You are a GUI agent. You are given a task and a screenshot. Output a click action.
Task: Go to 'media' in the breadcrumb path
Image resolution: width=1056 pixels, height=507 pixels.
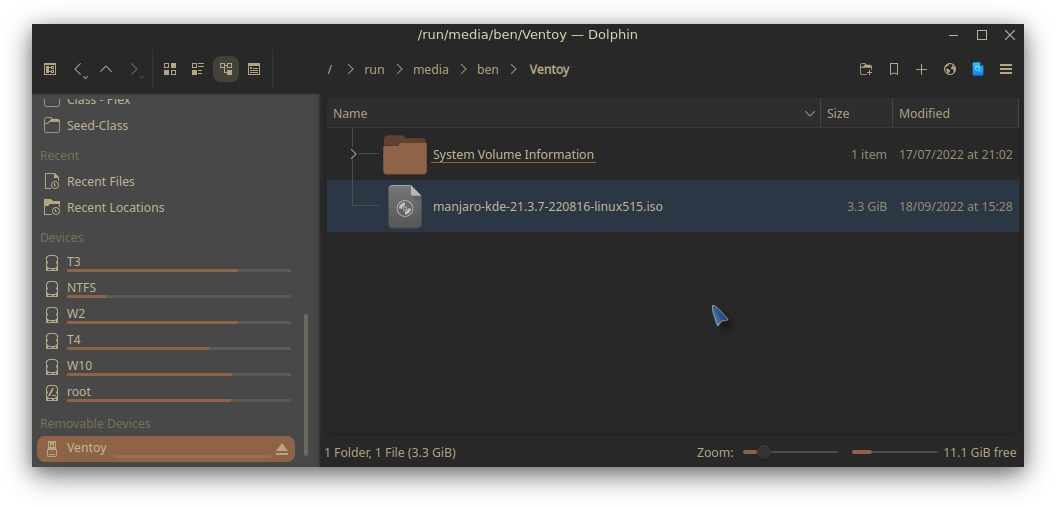[431, 69]
